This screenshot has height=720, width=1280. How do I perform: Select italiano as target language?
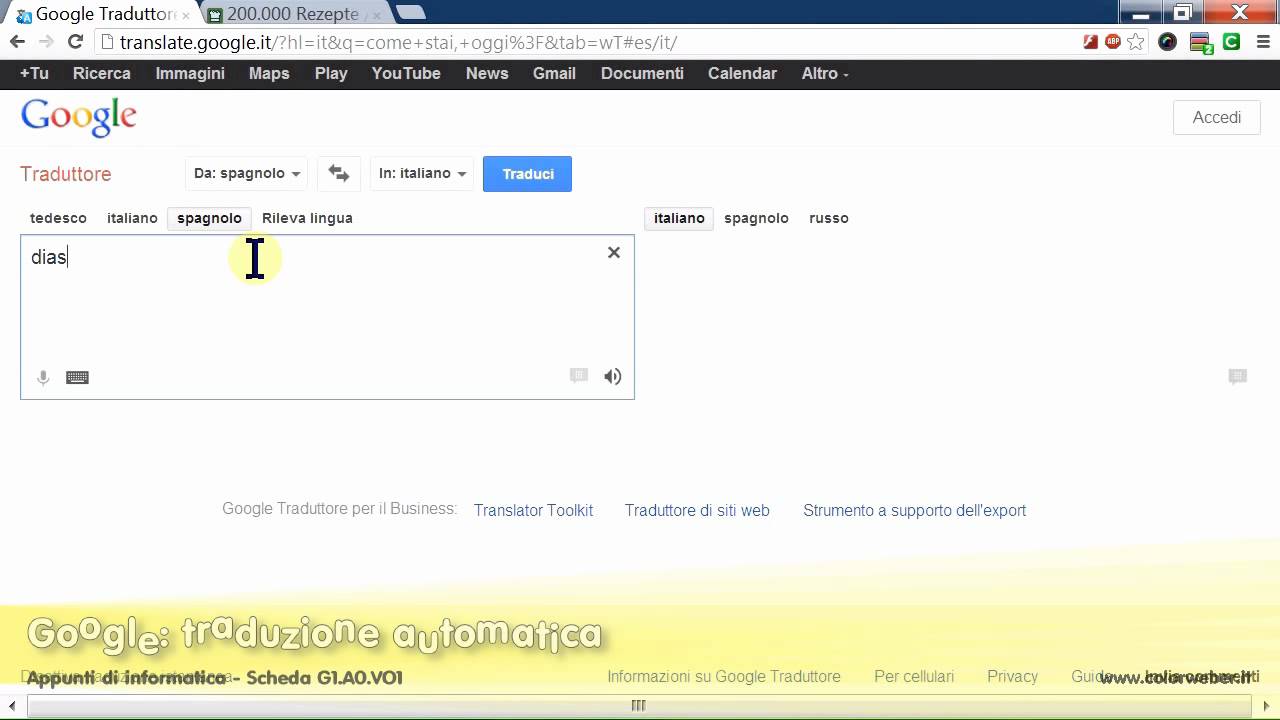pos(679,218)
